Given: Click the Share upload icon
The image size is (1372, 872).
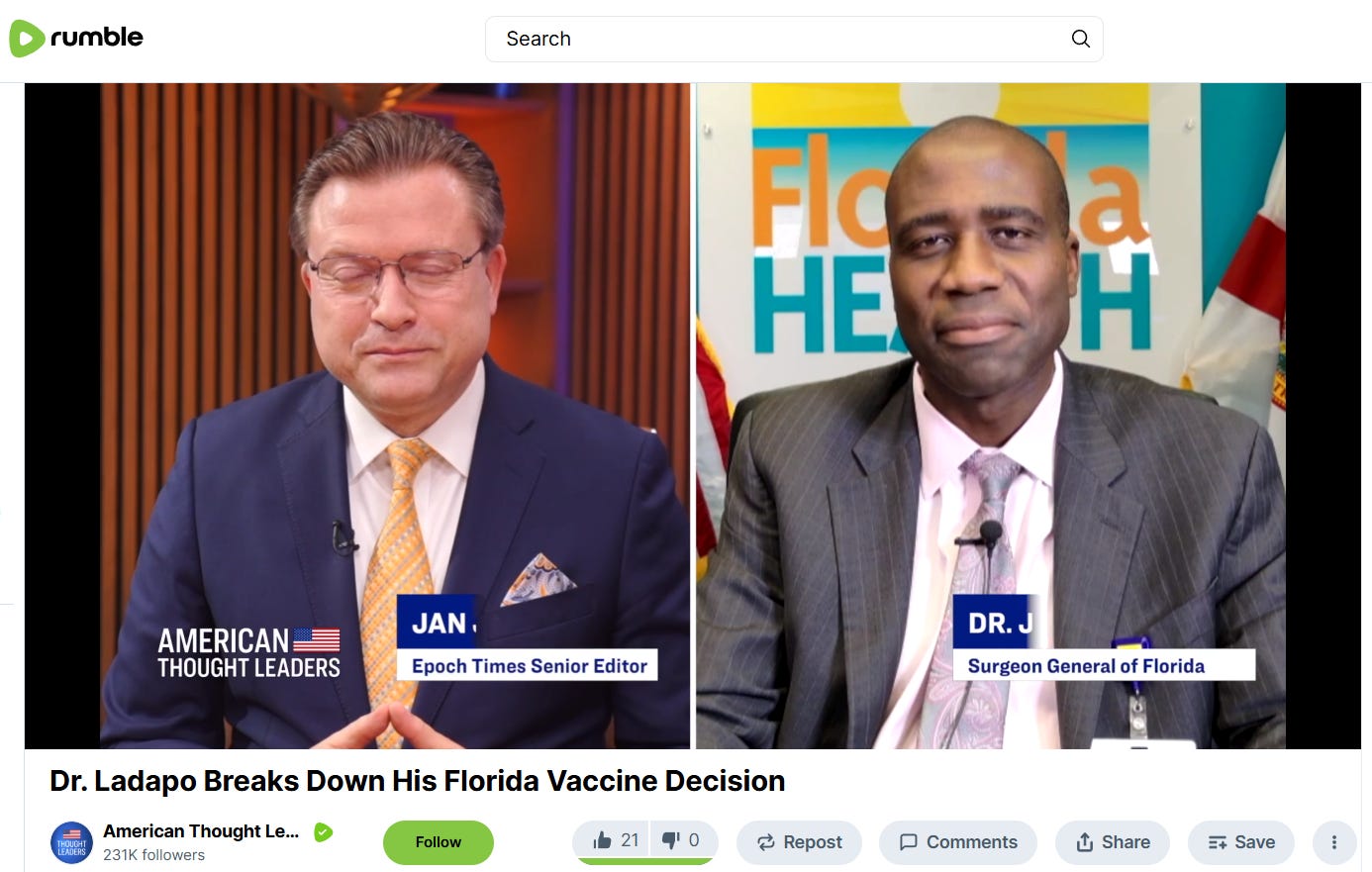Looking at the screenshot, I should [1085, 842].
